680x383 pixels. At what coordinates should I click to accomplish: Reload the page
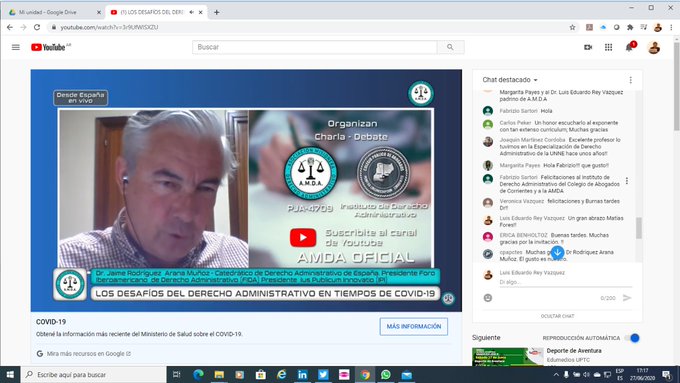coord(37,27)
